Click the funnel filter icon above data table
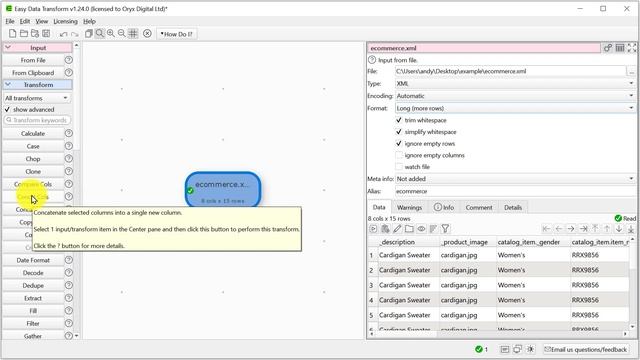 point(445,229)
